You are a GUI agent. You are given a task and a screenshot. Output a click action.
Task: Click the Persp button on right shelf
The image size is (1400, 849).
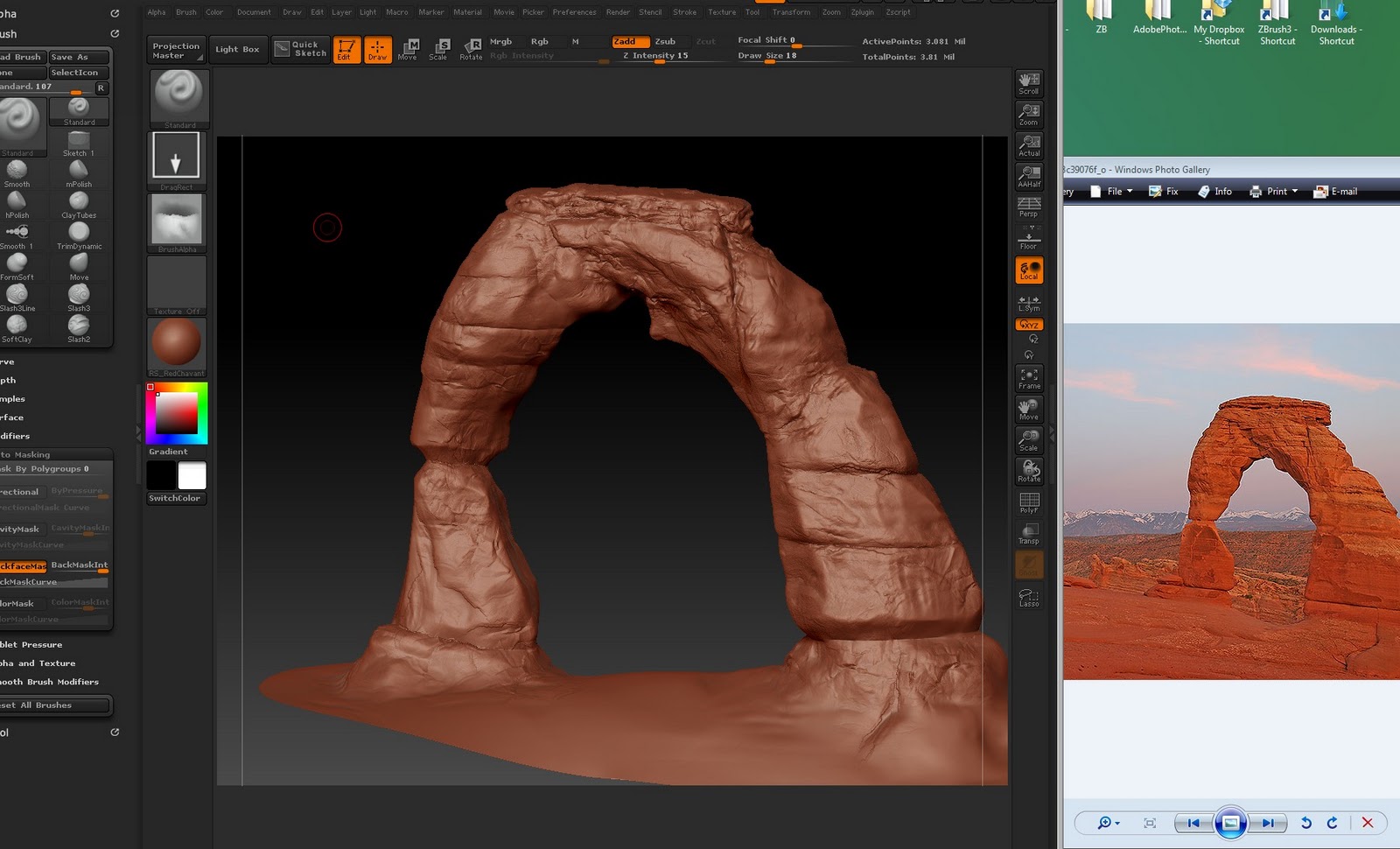1028,207
